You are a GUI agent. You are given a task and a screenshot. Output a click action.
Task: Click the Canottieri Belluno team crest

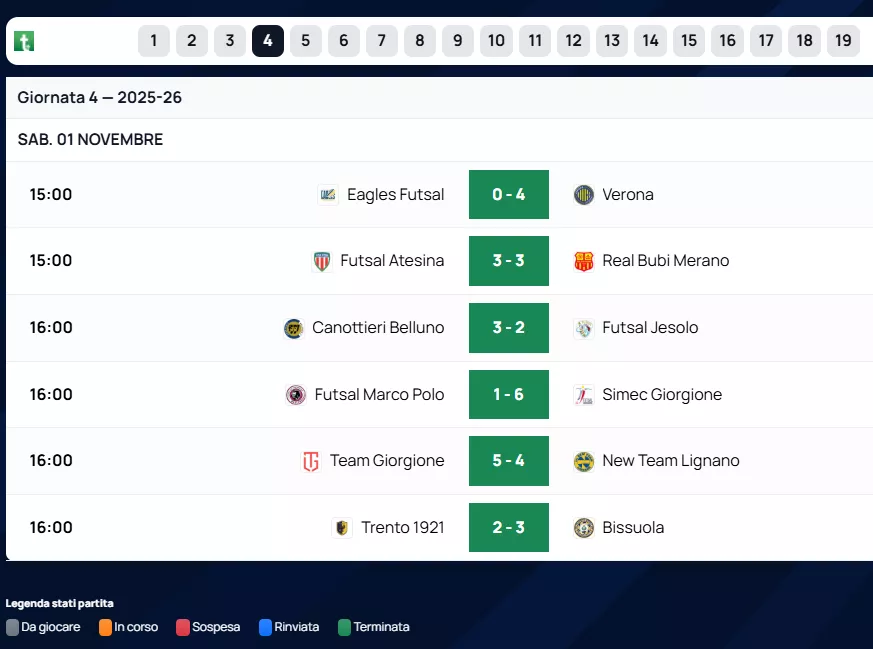pos(294,328)
